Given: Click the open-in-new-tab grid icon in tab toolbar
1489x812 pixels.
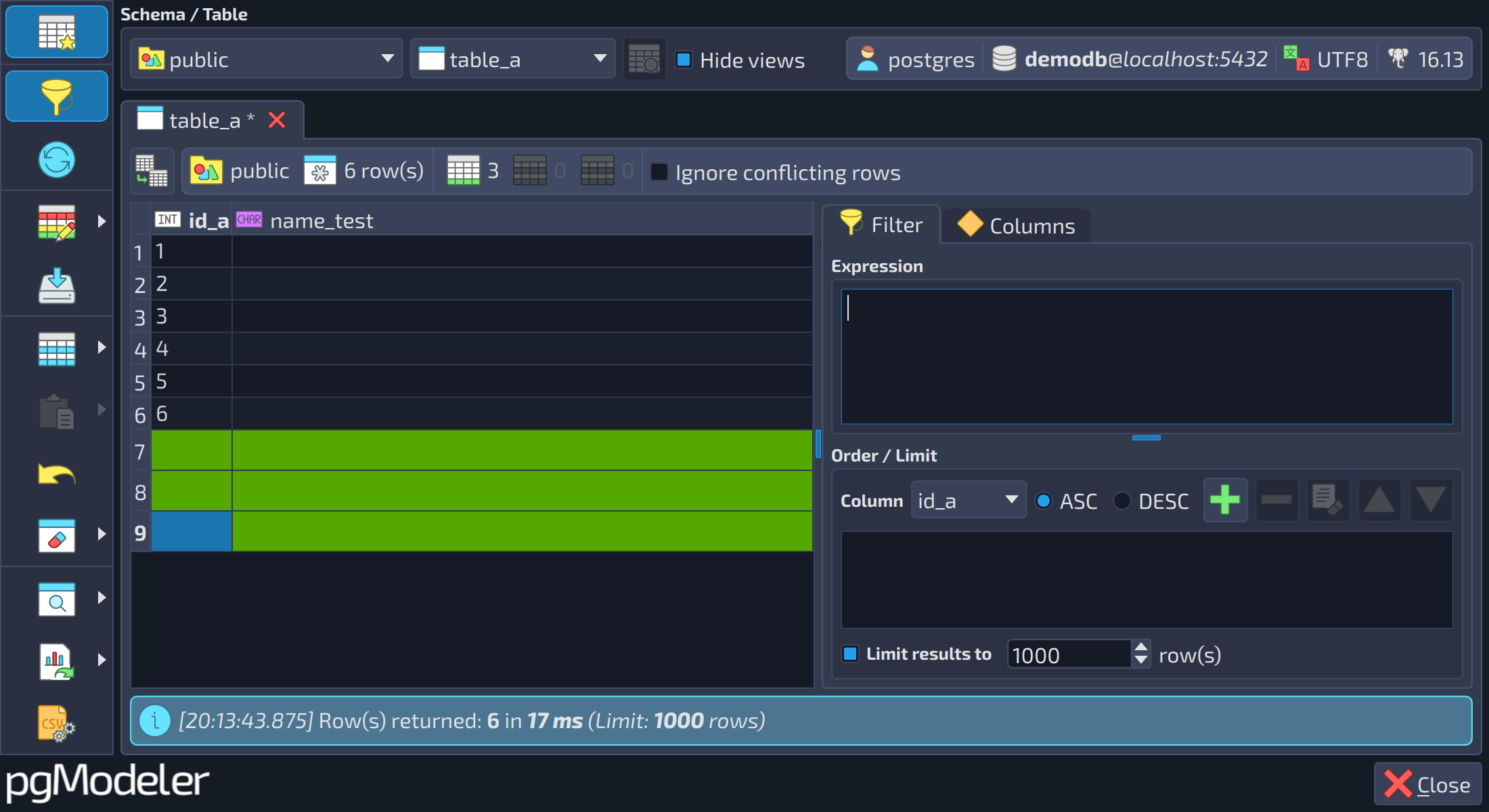Looking at the screenshot, I should [x=152, y=171].
